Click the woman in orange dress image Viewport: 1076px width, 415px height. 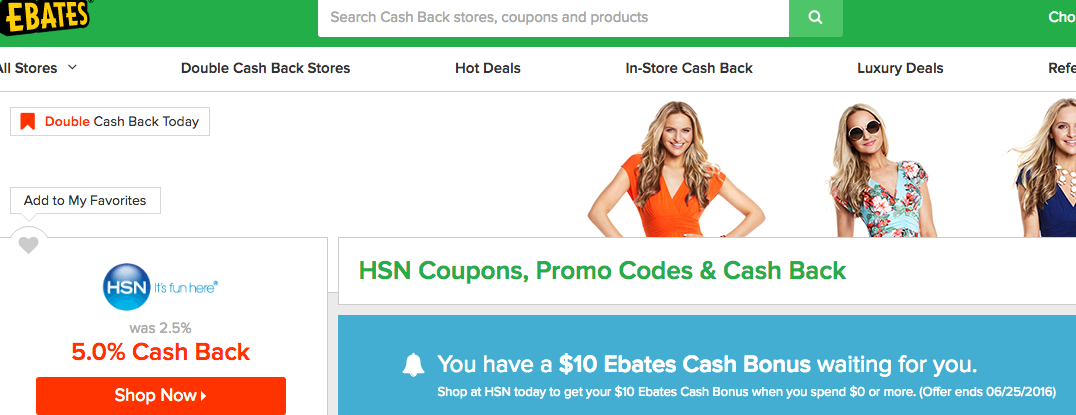[x=675, y=169]
